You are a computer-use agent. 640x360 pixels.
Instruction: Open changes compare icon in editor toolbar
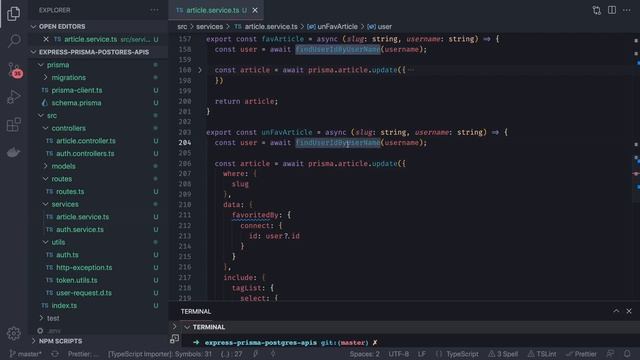pyautogui.click(x=596, y=10)
